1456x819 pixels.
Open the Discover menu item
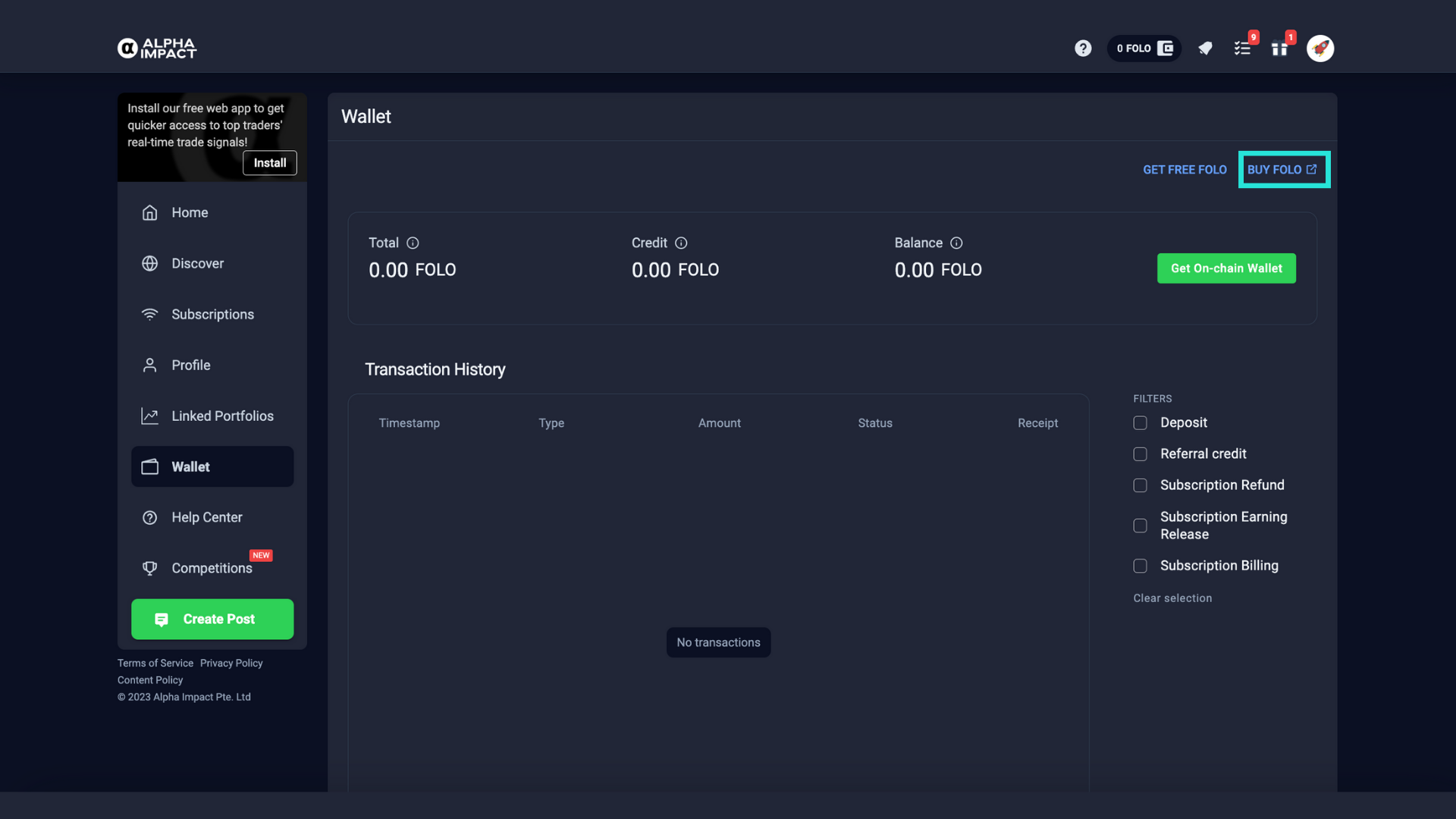coord(212,264)
